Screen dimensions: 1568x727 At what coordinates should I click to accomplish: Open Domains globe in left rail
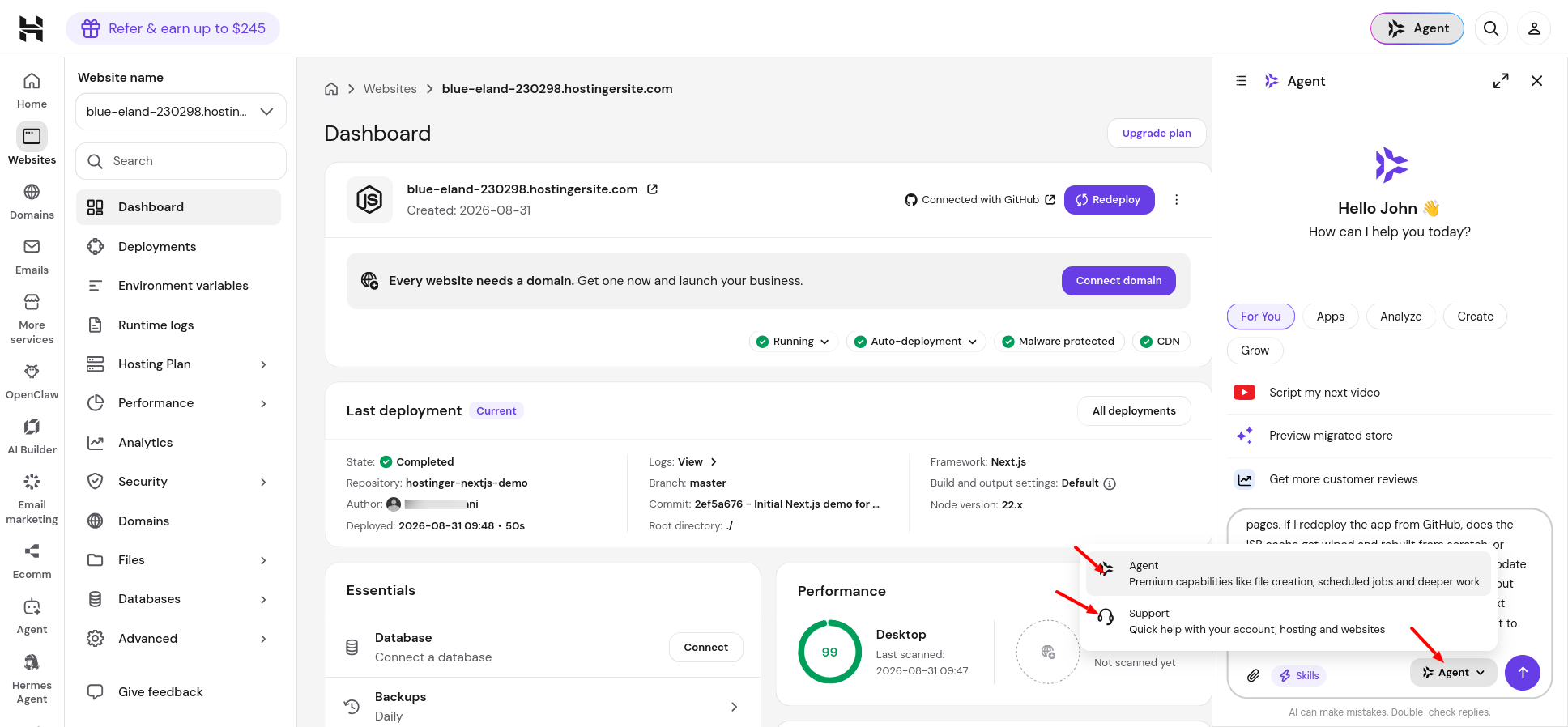32,202
